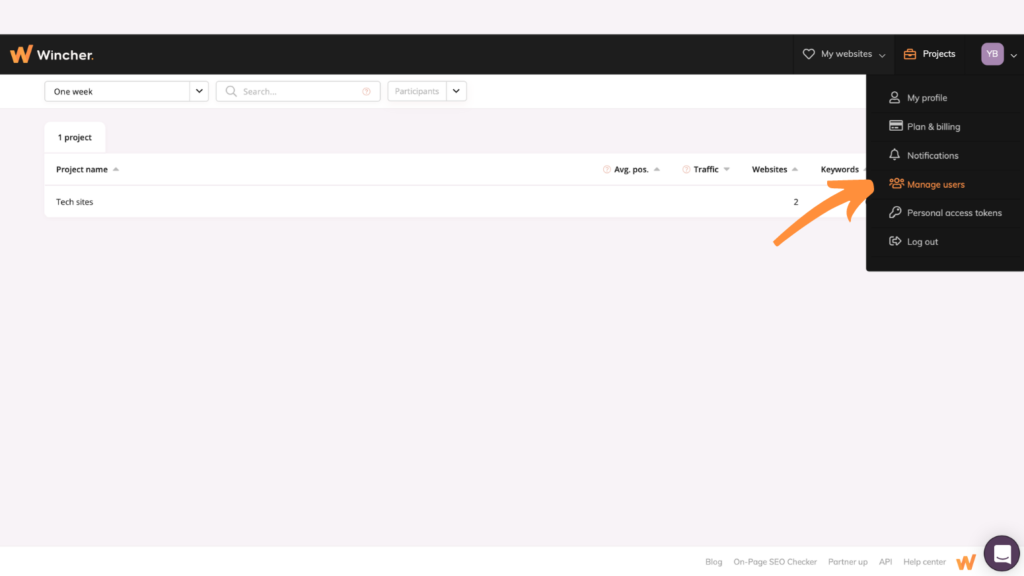Expand the One week period dropdown arrow
Image resolution: width=1024 pixels, height=576 pixels.
(199, 91)
